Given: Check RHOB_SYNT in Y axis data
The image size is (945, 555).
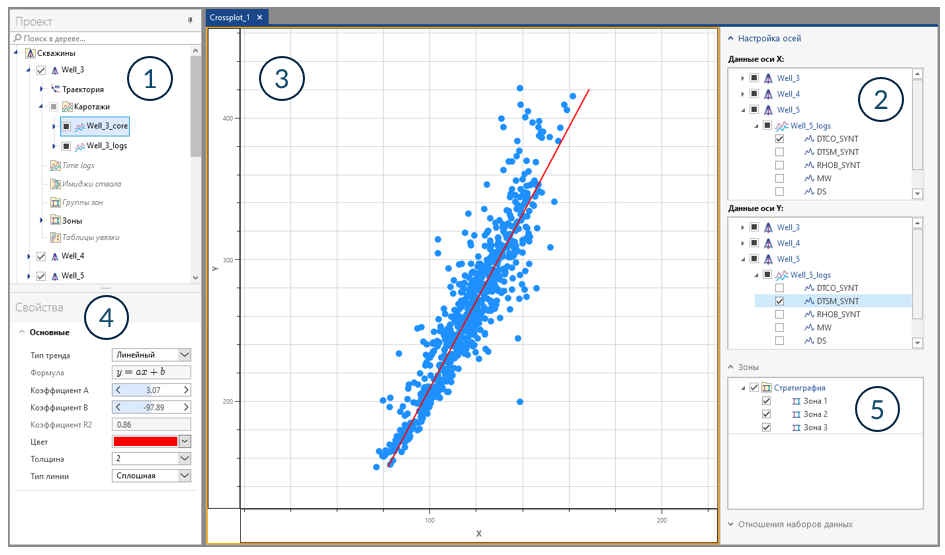Looking at the screenshot, I should coord(779,315).
